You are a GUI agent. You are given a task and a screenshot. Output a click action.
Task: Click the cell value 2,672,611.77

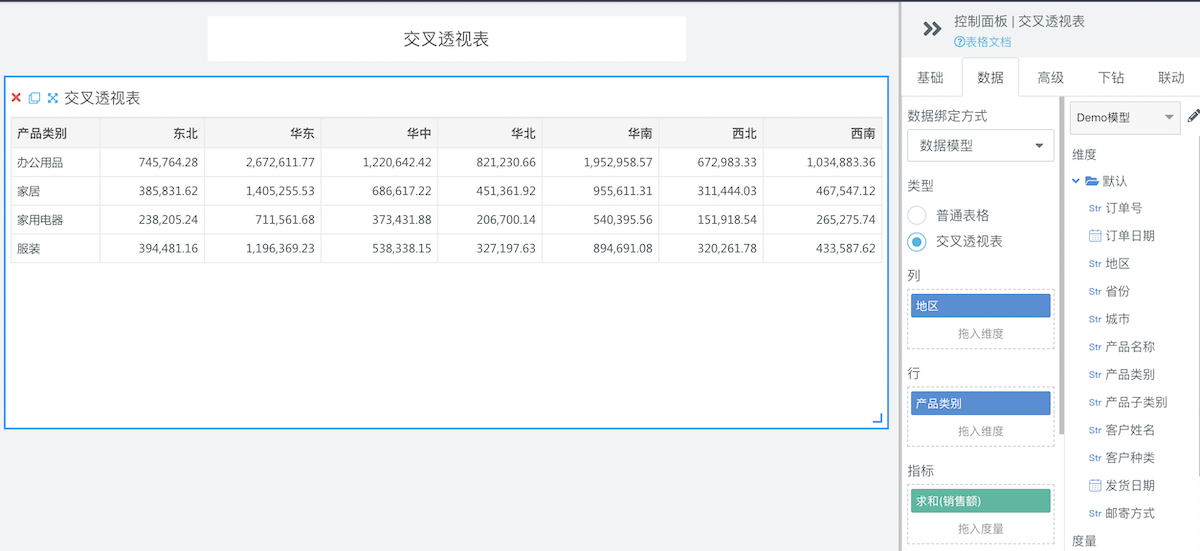pos(280,162)
